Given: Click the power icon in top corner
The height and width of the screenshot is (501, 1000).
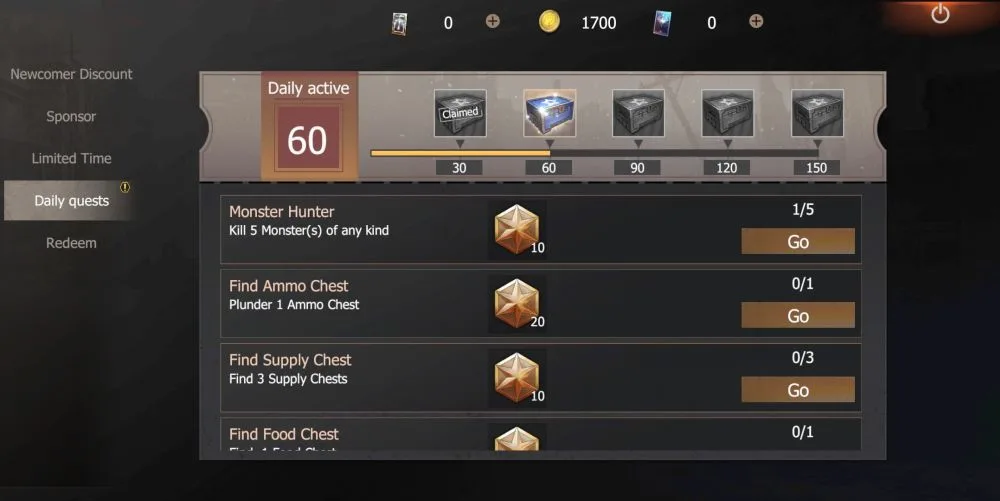Looking at the screenshot, I should (x=940, y=14).
